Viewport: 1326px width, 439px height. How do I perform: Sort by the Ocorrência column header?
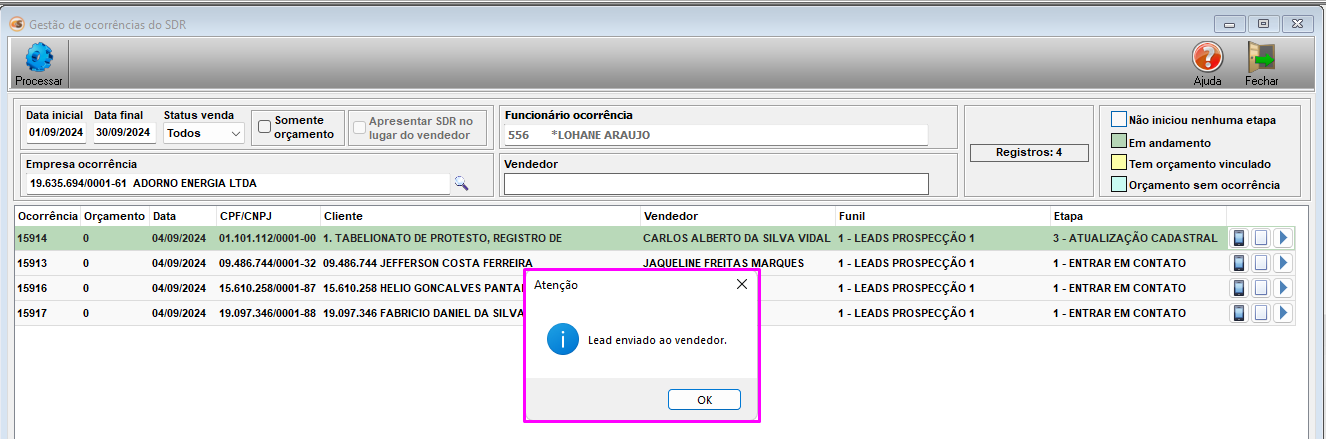click(47, 216)
